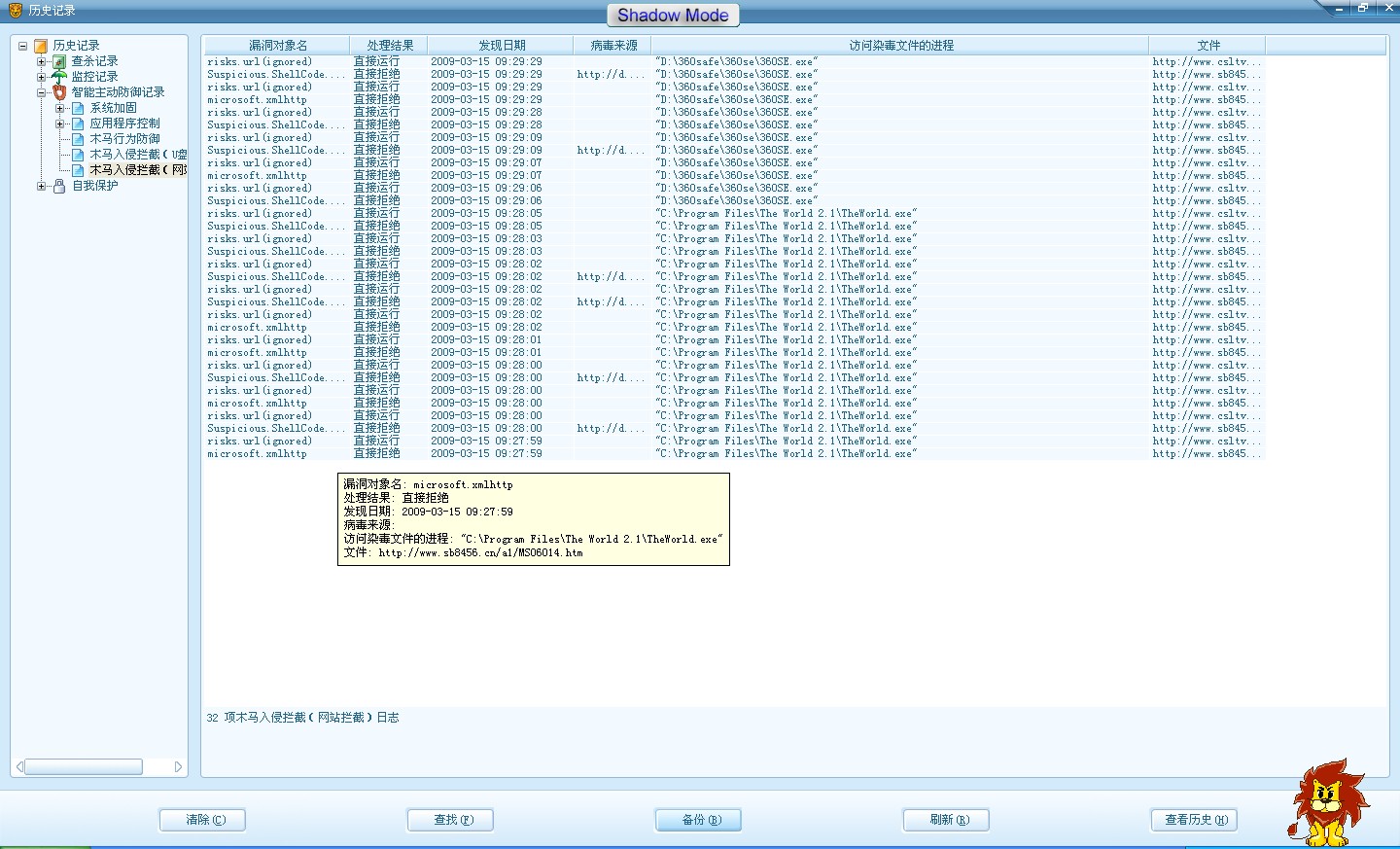Click the 系统加固 document icon
This screenshot has height=849, width=1400.
click(78, 108)
